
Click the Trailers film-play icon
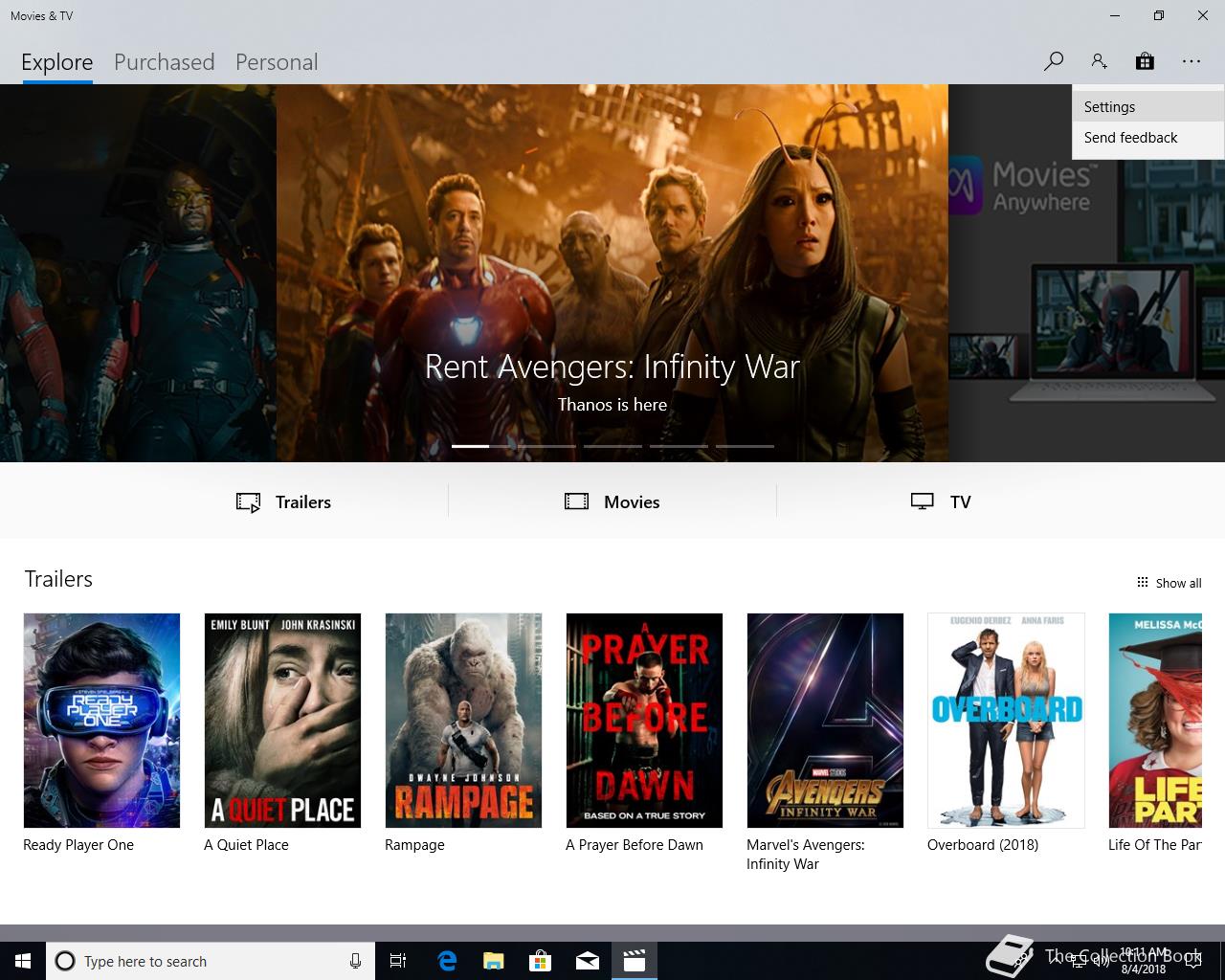[249, 502]
